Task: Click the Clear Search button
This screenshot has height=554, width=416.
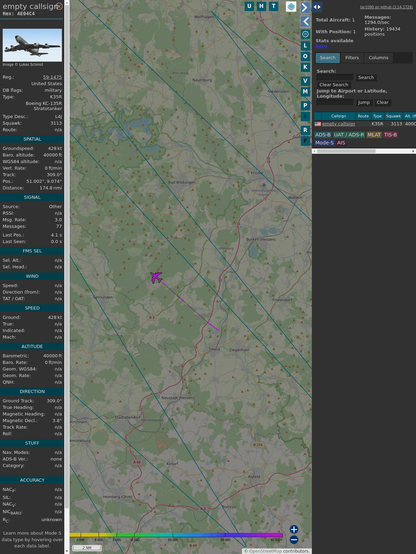Action: [x=334, y=84]
